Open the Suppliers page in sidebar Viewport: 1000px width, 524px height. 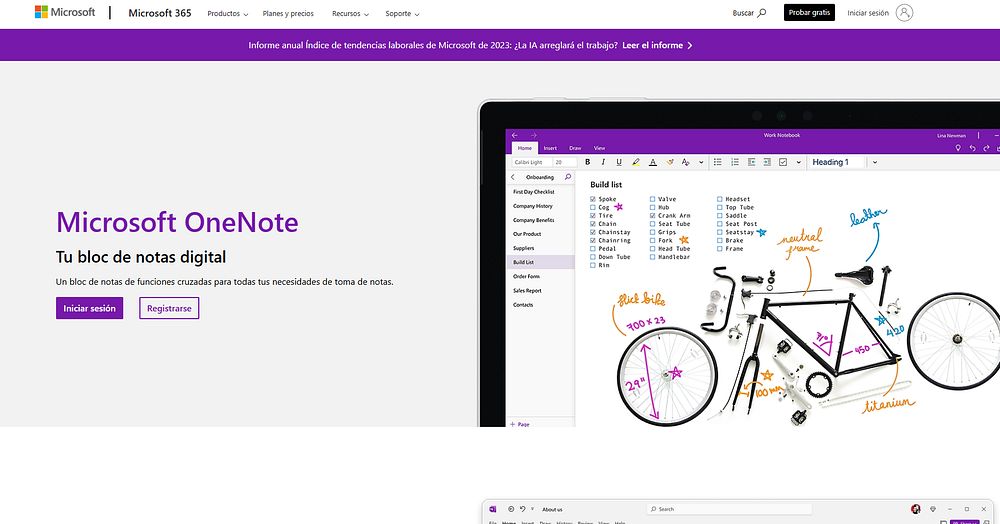(524, 248)
